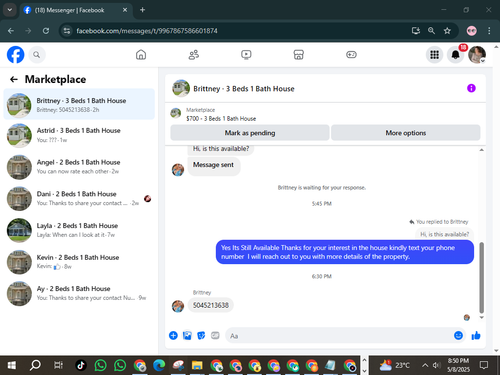
Task: Open Windows taskbar search
Action: coord(35,365)
